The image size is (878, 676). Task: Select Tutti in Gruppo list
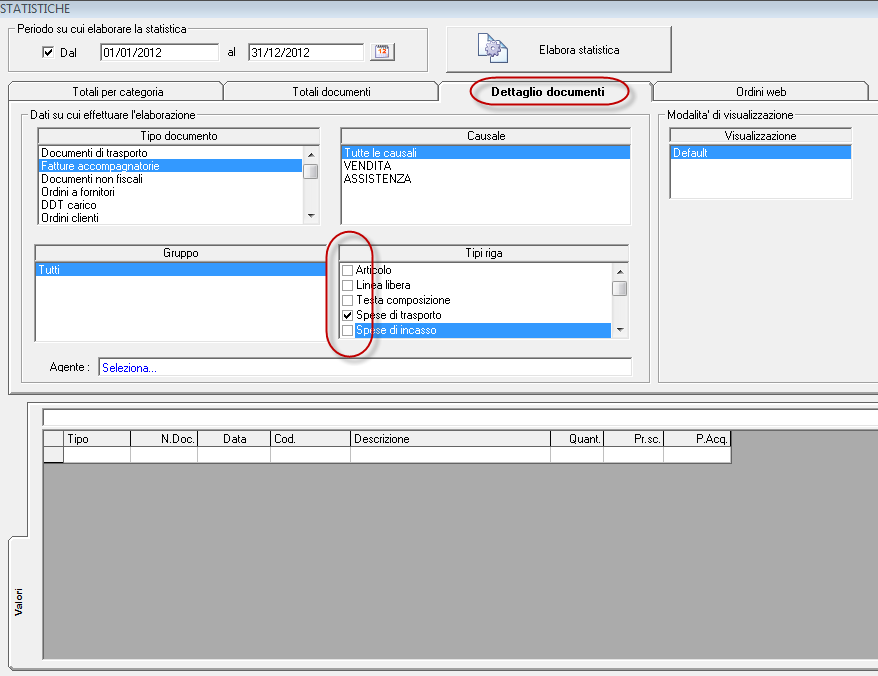180,269
